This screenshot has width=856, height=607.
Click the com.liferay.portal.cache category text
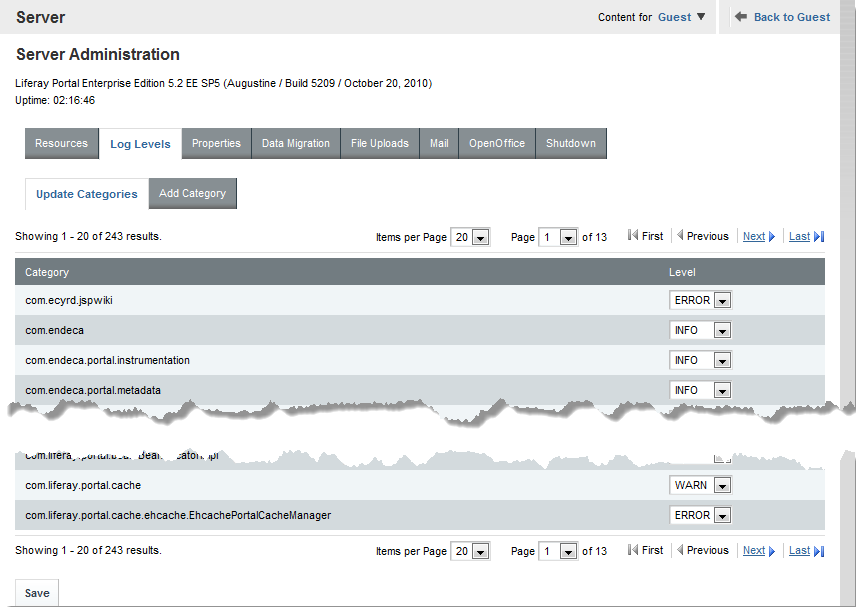coord(83,485)
